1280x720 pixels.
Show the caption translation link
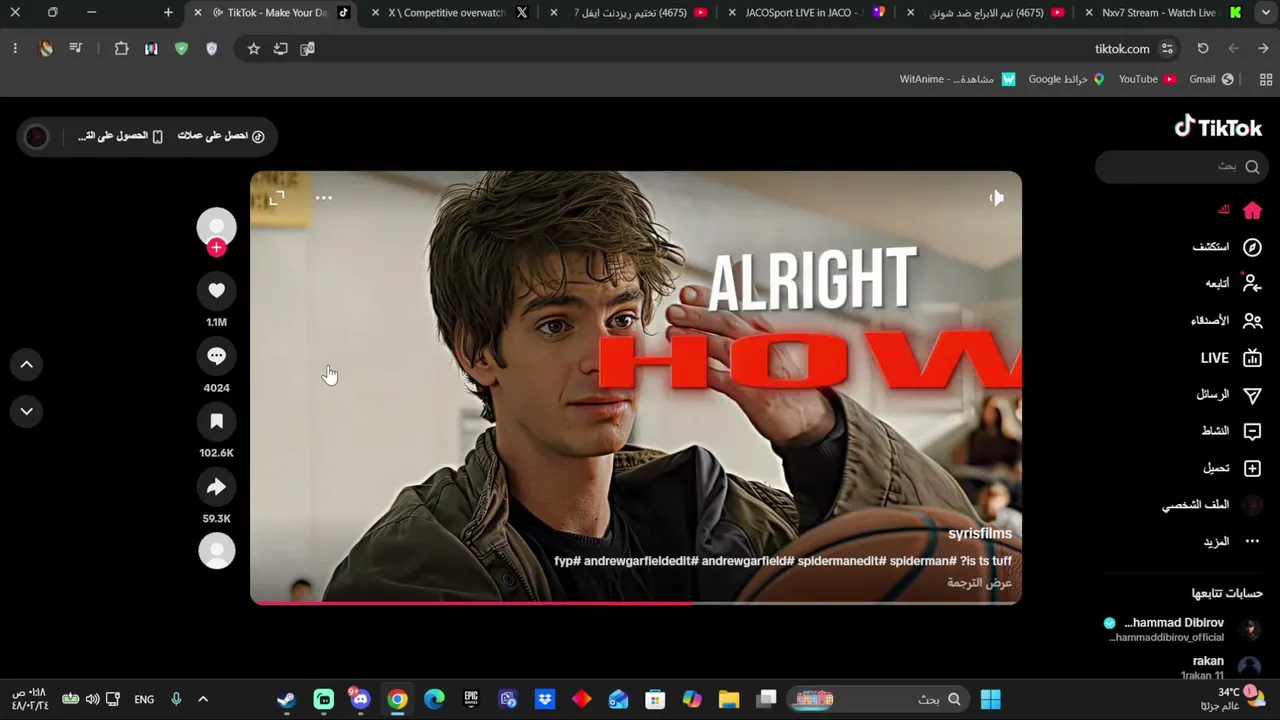point(980,583)
